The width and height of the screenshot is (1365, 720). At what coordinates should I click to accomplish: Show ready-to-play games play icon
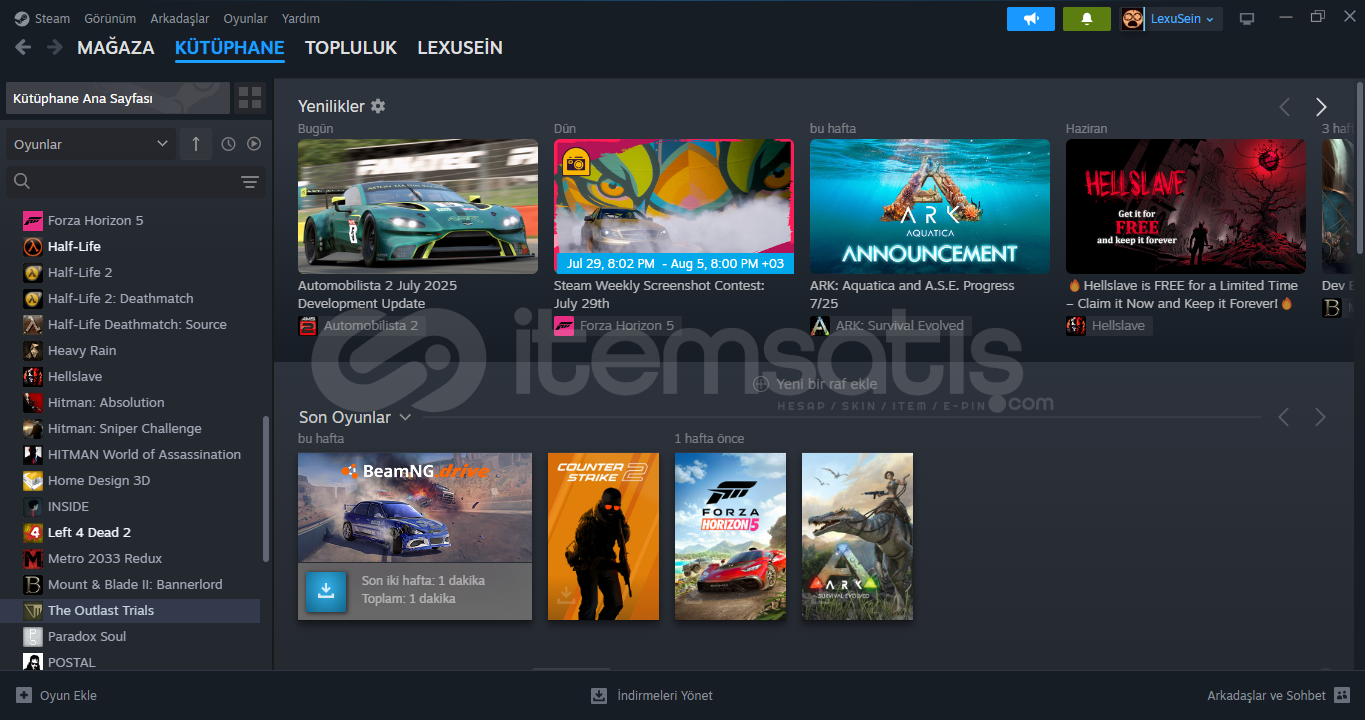pyautogui.click(x=254, y=144)
